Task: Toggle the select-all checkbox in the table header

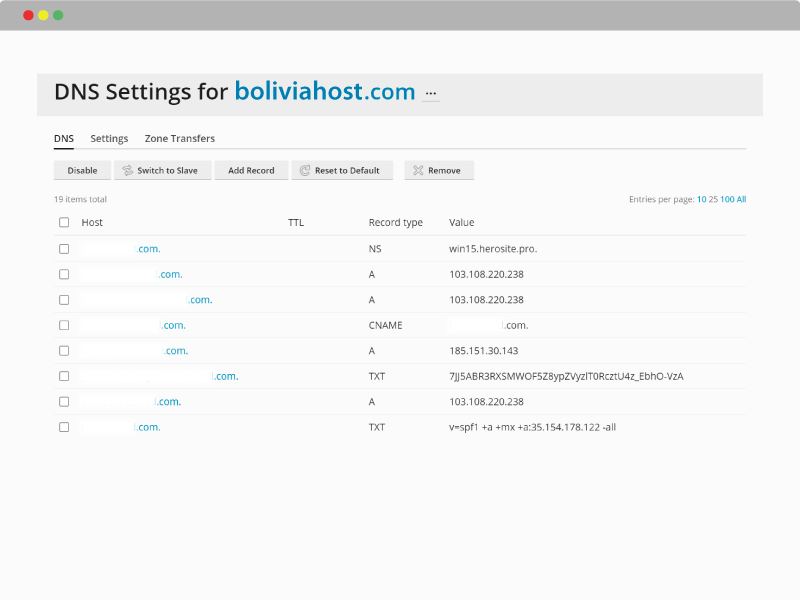Action: pyautogui.click(x=64, y=222)
